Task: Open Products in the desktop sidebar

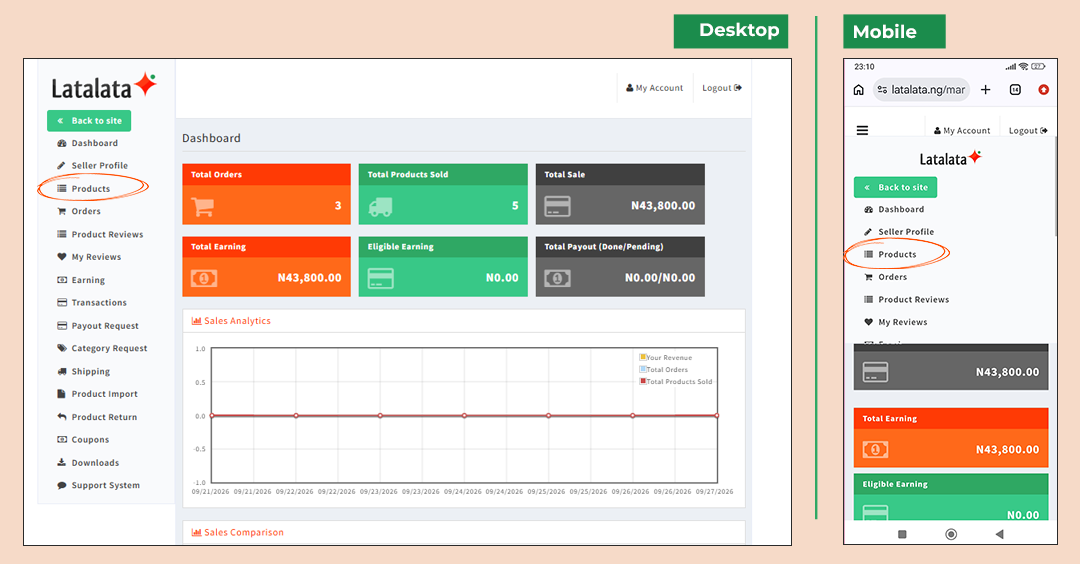Action: pos(83,189)
